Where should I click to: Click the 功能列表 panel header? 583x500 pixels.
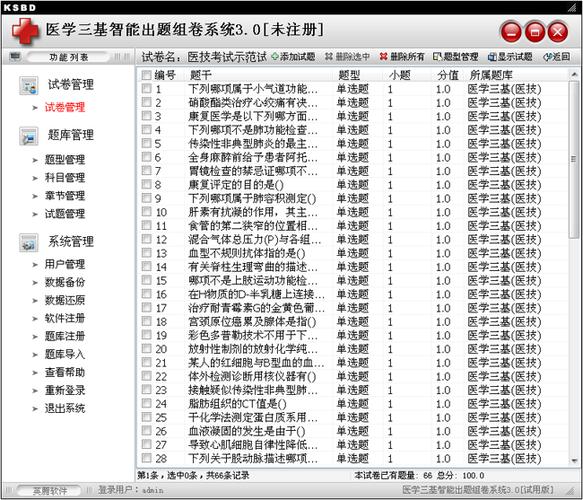[x=68, y=57]
